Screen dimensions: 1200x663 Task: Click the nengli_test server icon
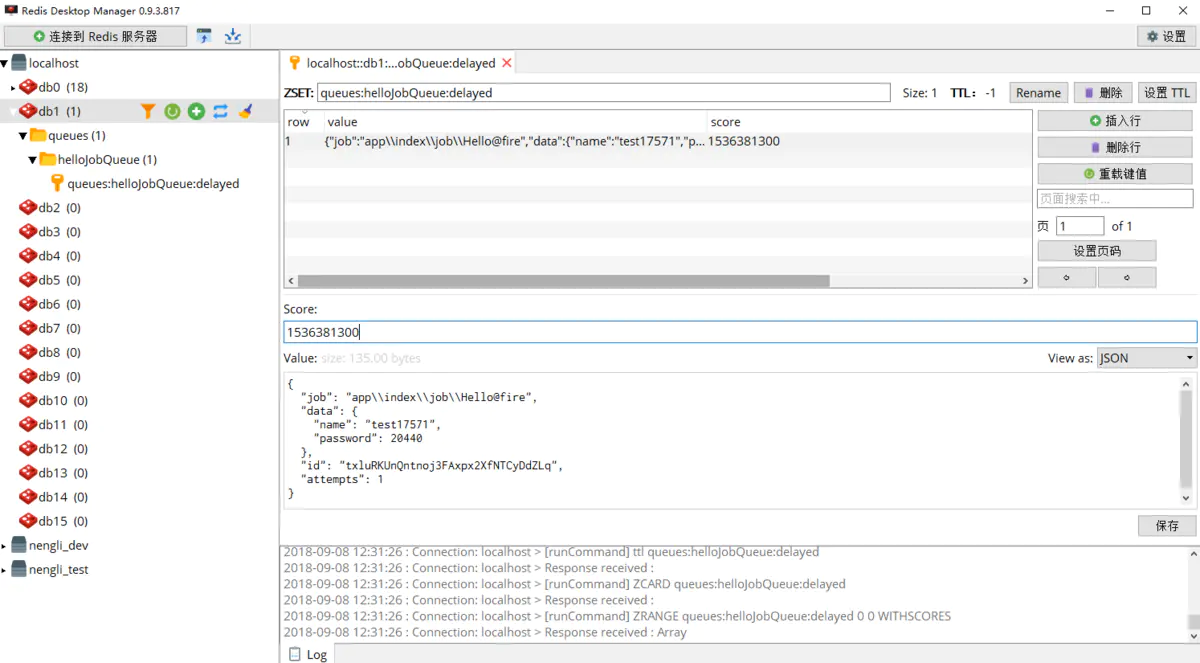[x=19, y=570]
